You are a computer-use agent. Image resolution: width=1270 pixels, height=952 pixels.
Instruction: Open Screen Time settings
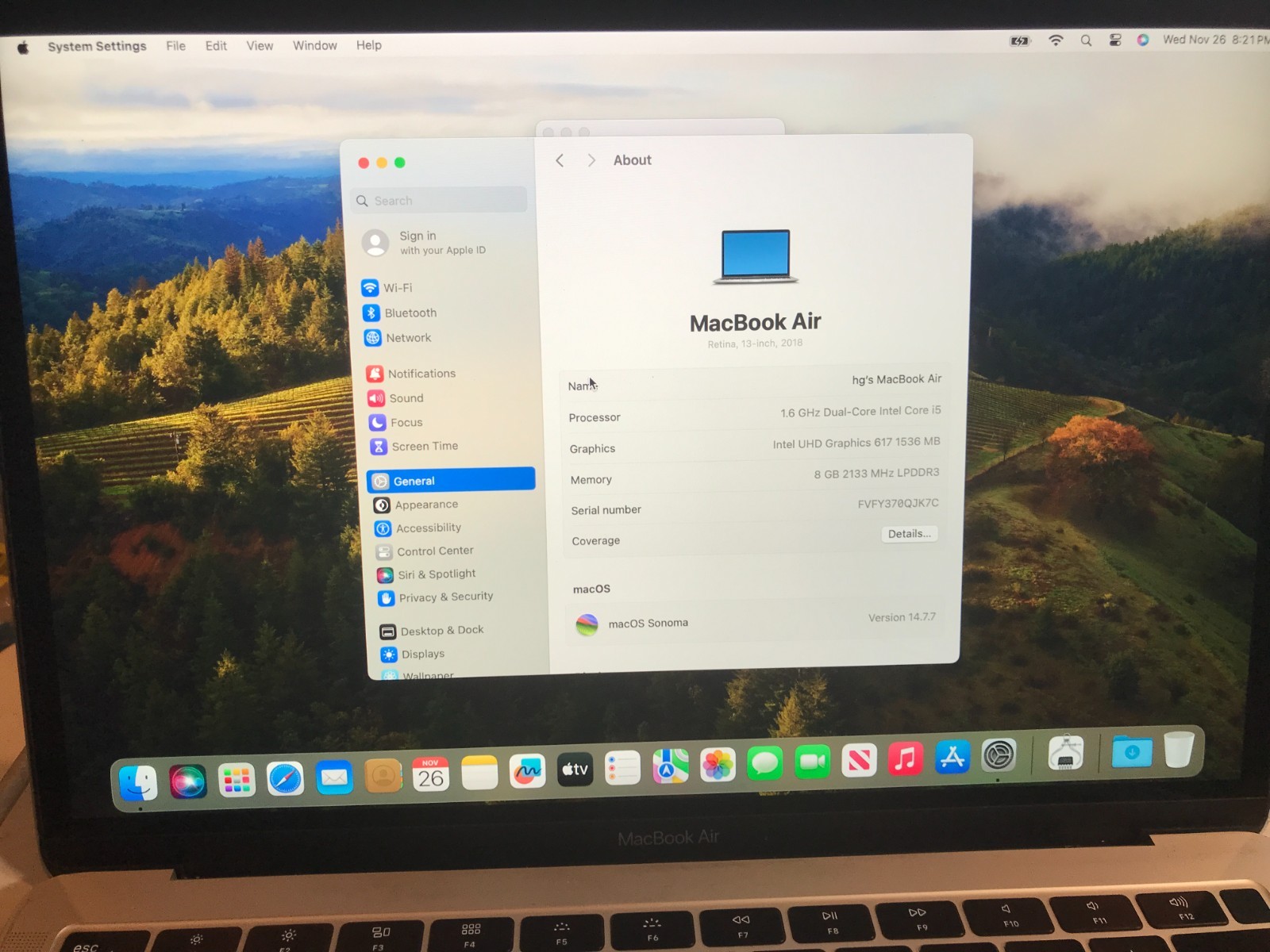coord(424,446)
